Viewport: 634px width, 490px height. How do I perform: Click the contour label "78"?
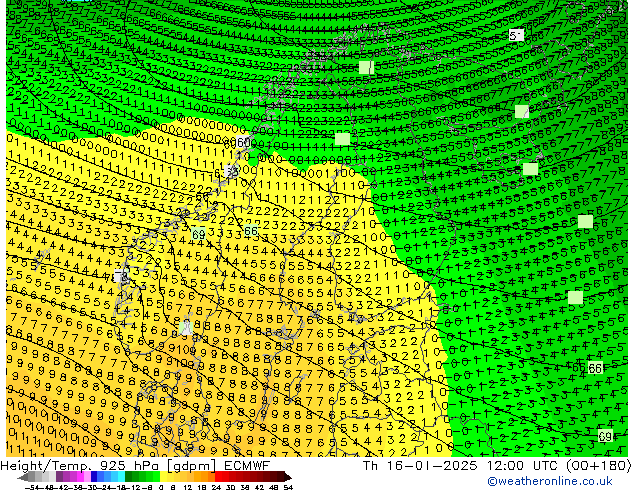(x=121, y=277)
